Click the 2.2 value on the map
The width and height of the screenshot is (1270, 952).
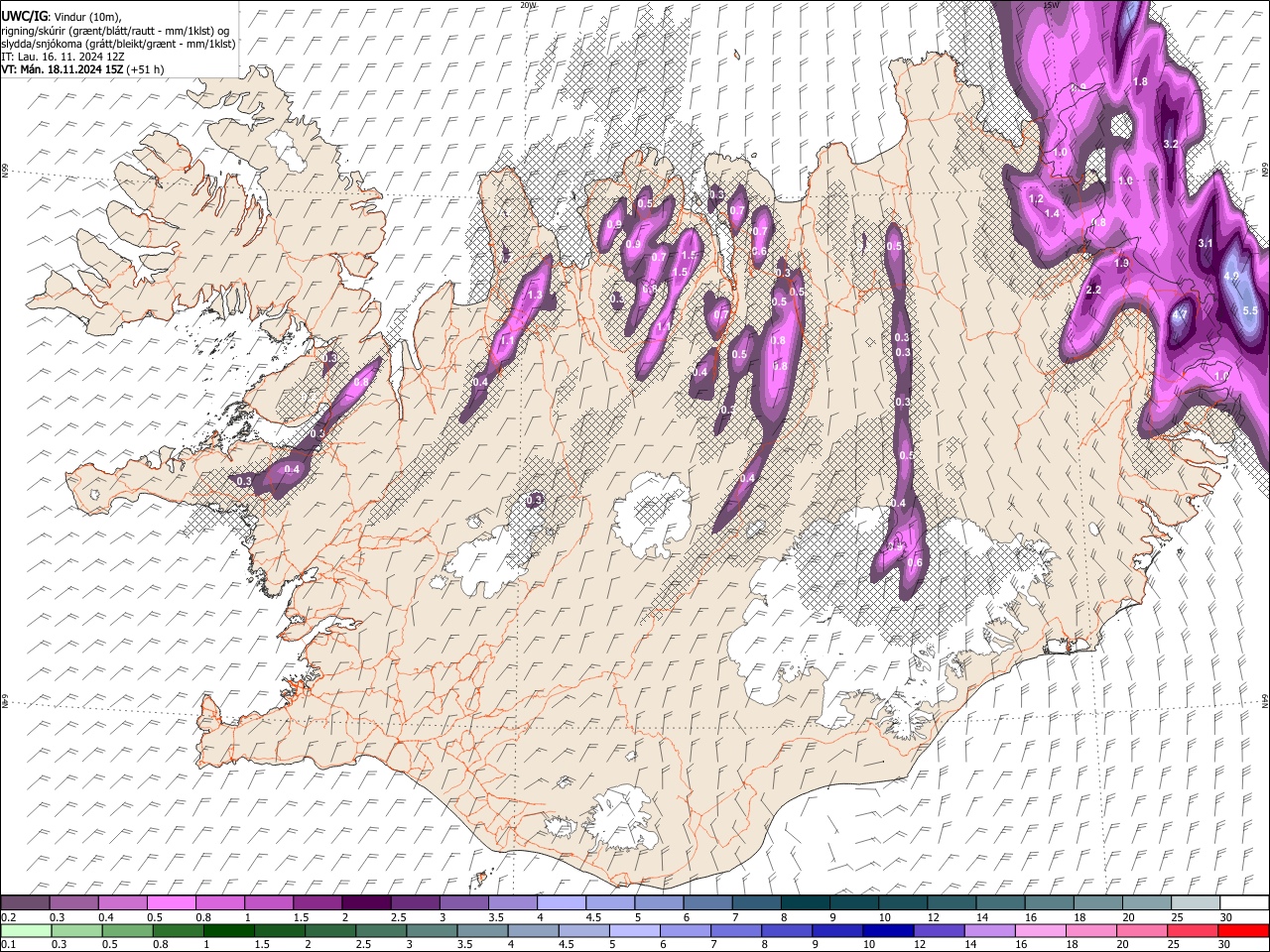pyautogui.click(x=1093, y=290)
